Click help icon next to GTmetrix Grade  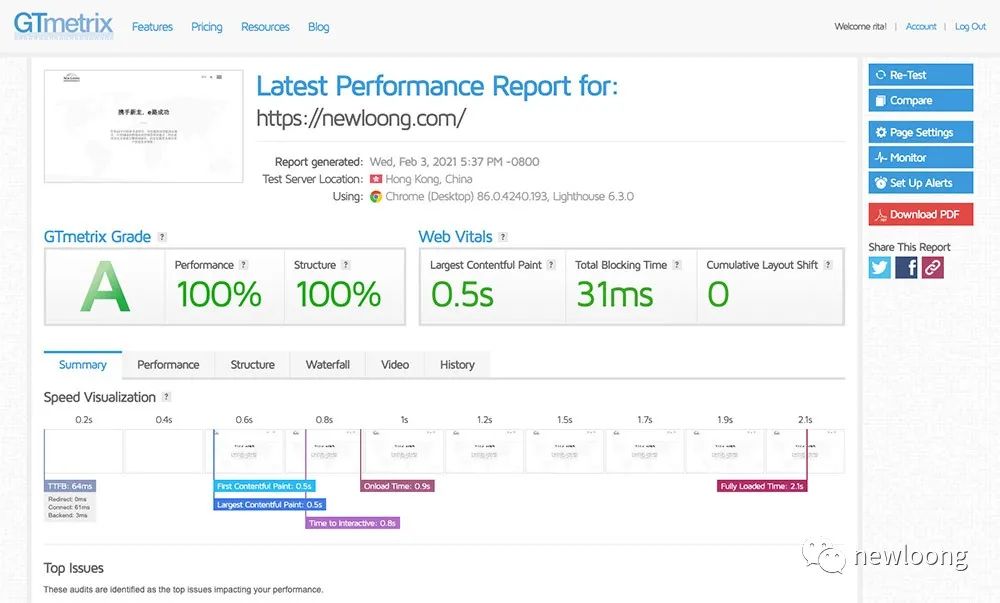click(162, 237)
